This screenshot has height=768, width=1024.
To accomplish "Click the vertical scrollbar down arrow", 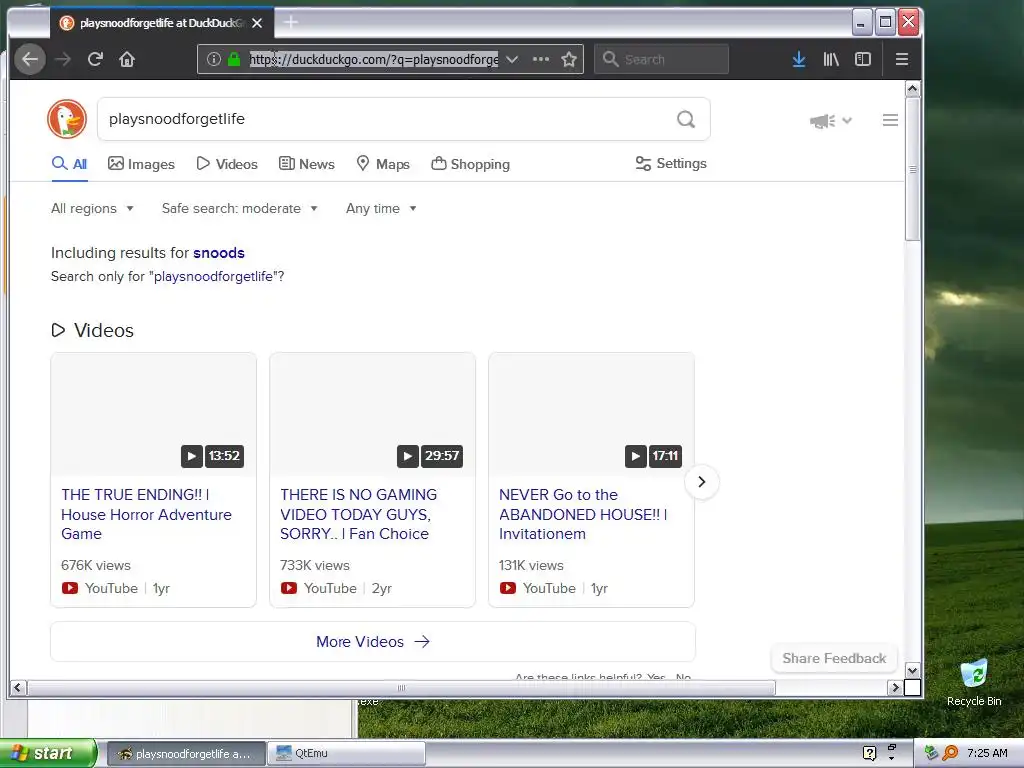I will (x=912, y=670).
